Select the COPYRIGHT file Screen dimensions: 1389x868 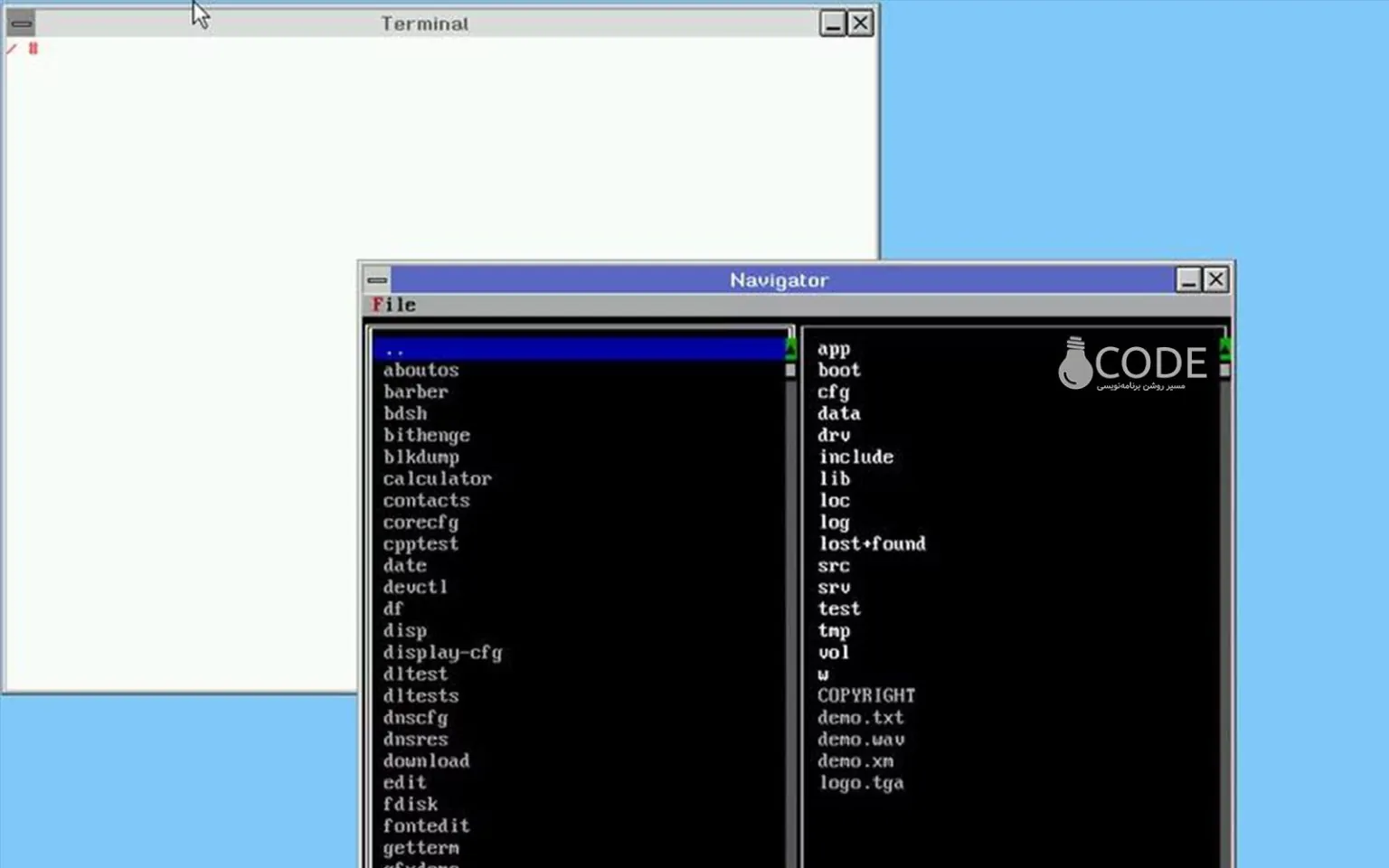click(865, 696)
